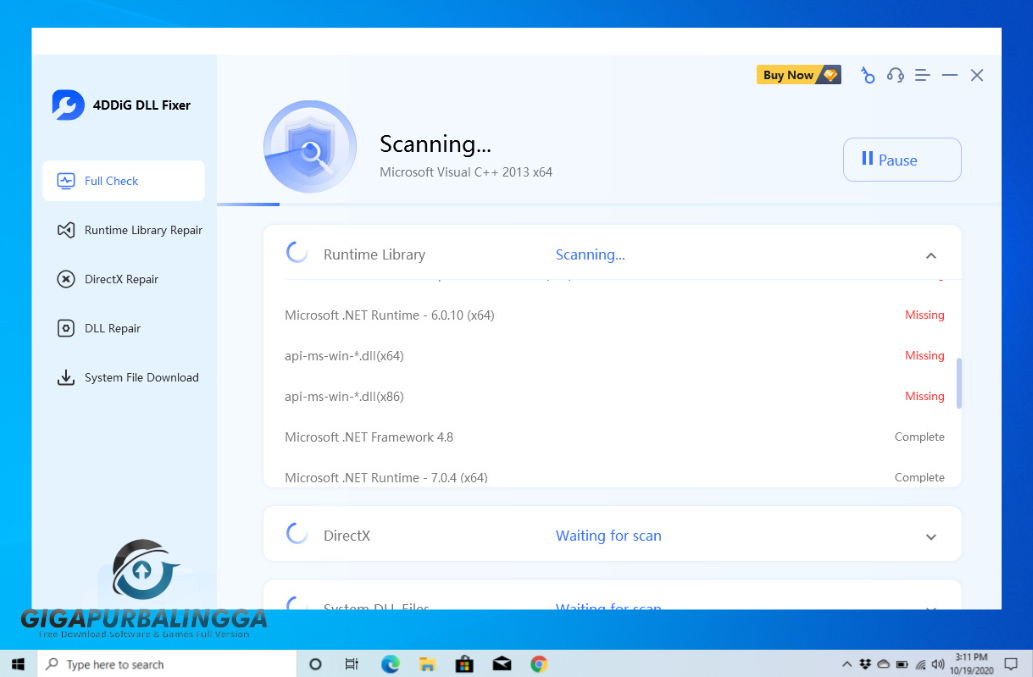1033x677 pixels.
Task: Click the register key icon
Action: pyautogui.click(x=867, y=76)
